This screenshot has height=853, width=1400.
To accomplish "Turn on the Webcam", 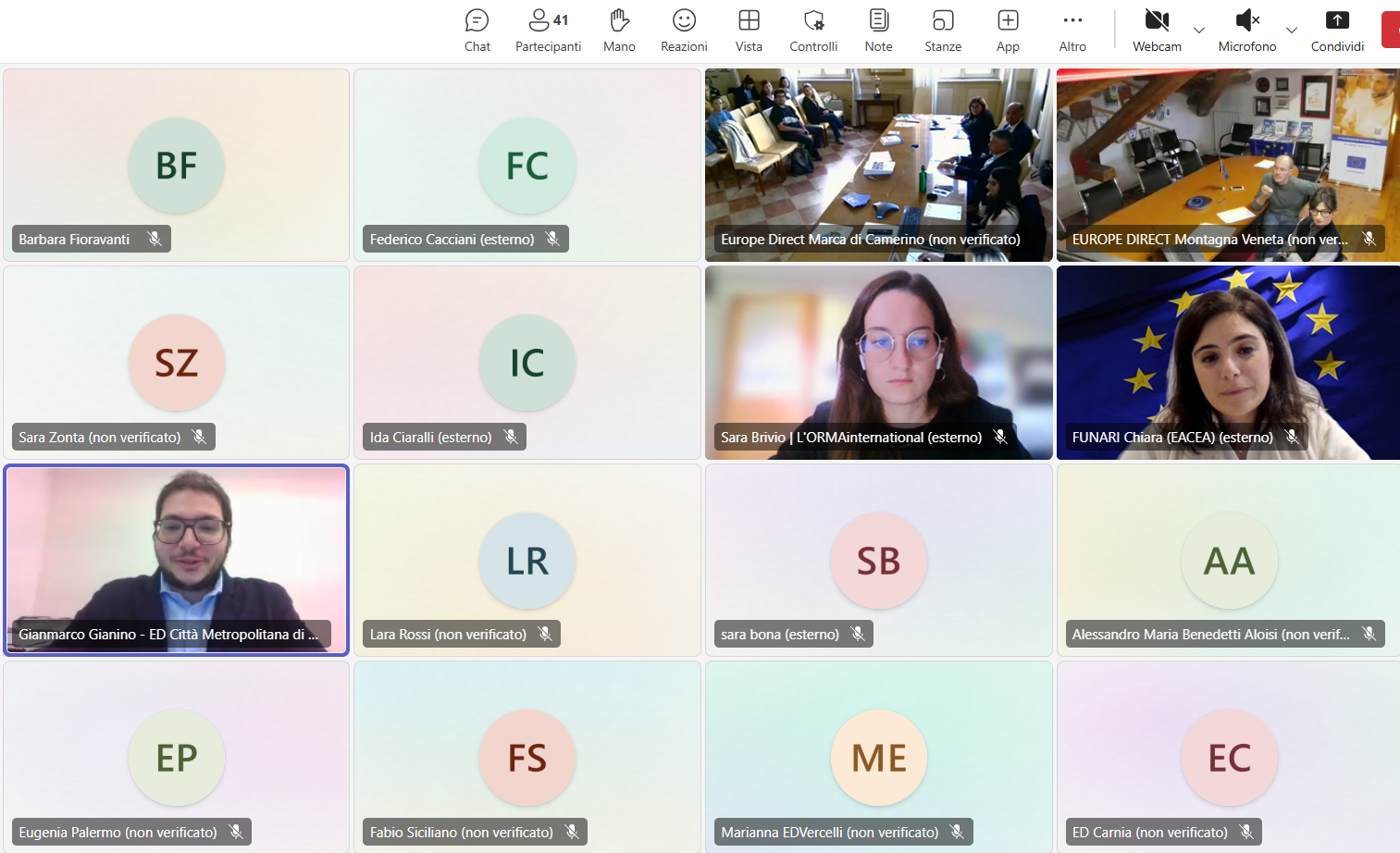I will (1157, 31).
